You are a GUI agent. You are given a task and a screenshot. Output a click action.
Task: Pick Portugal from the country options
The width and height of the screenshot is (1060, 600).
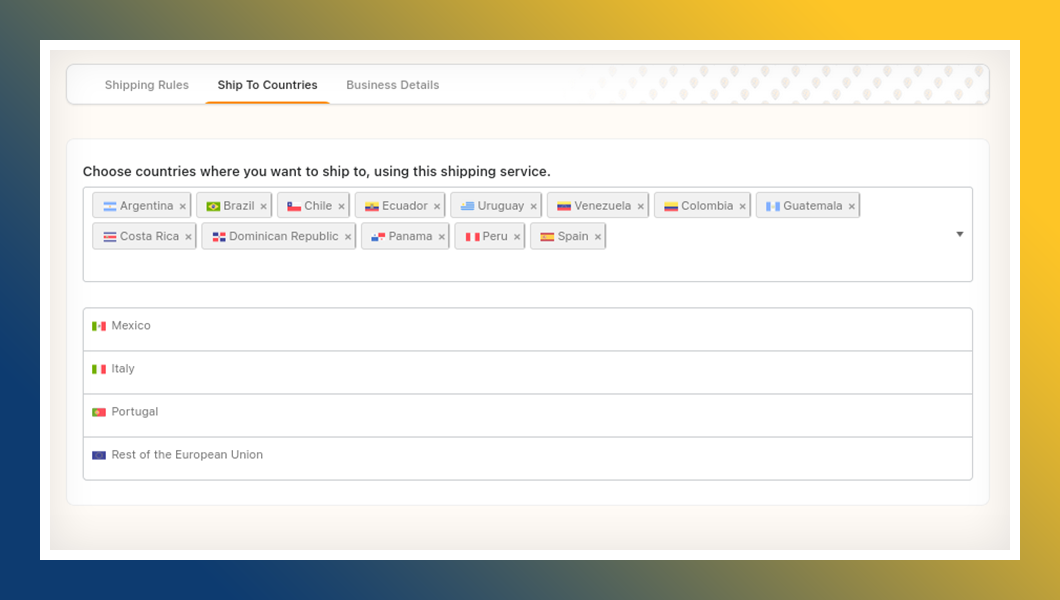pos(527,416)
